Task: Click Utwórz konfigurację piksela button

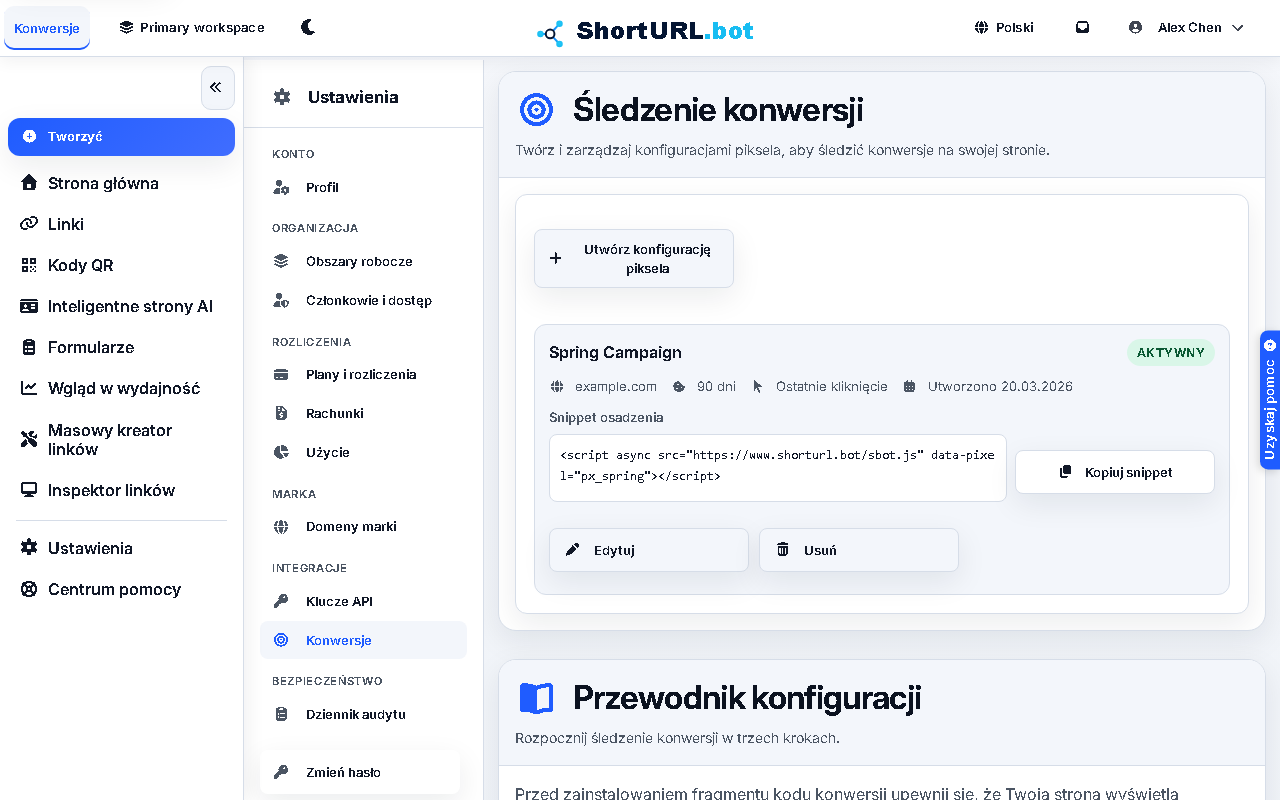Action: click(634, 258)
